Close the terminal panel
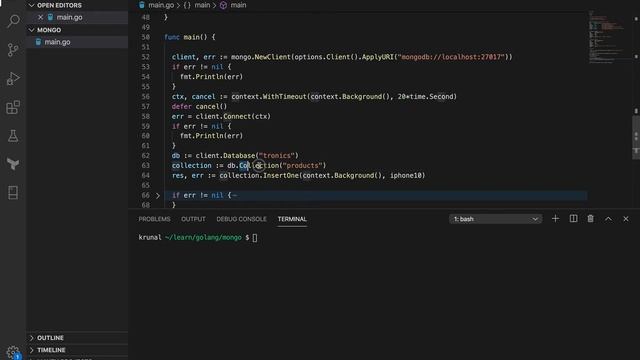The image size is (640, 360). (x=626, y=219)
